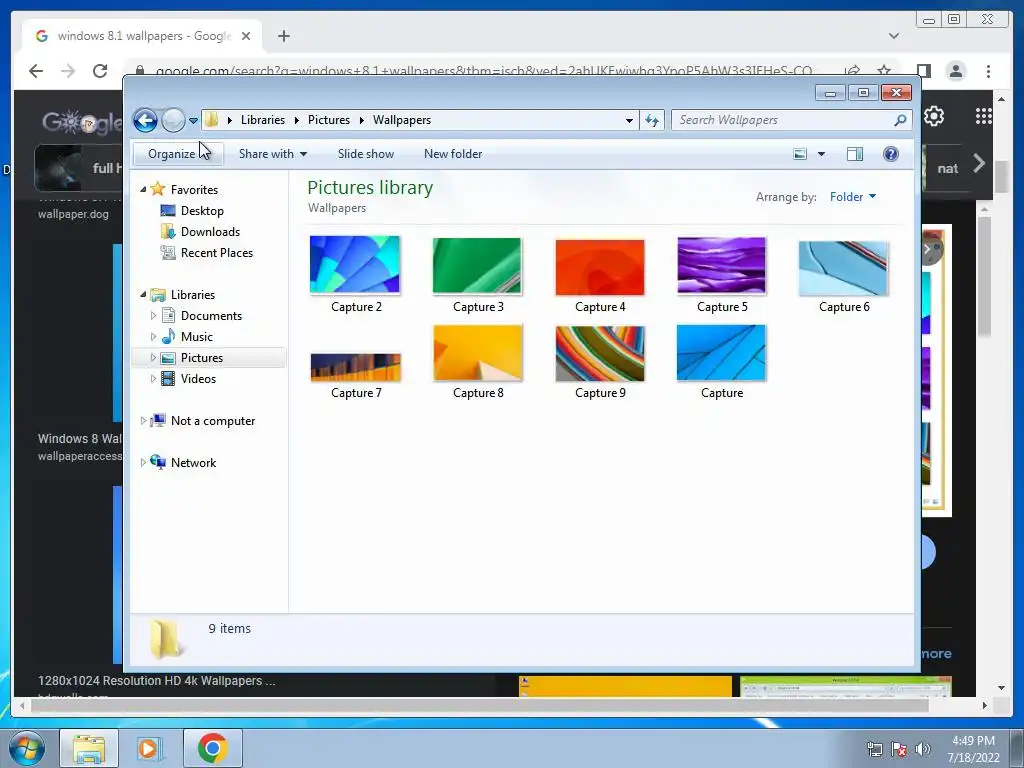Open address bar previous locations dropdown
This screenshot has width=1024, height=768.
pyautogui.click(x=629, y=120)
